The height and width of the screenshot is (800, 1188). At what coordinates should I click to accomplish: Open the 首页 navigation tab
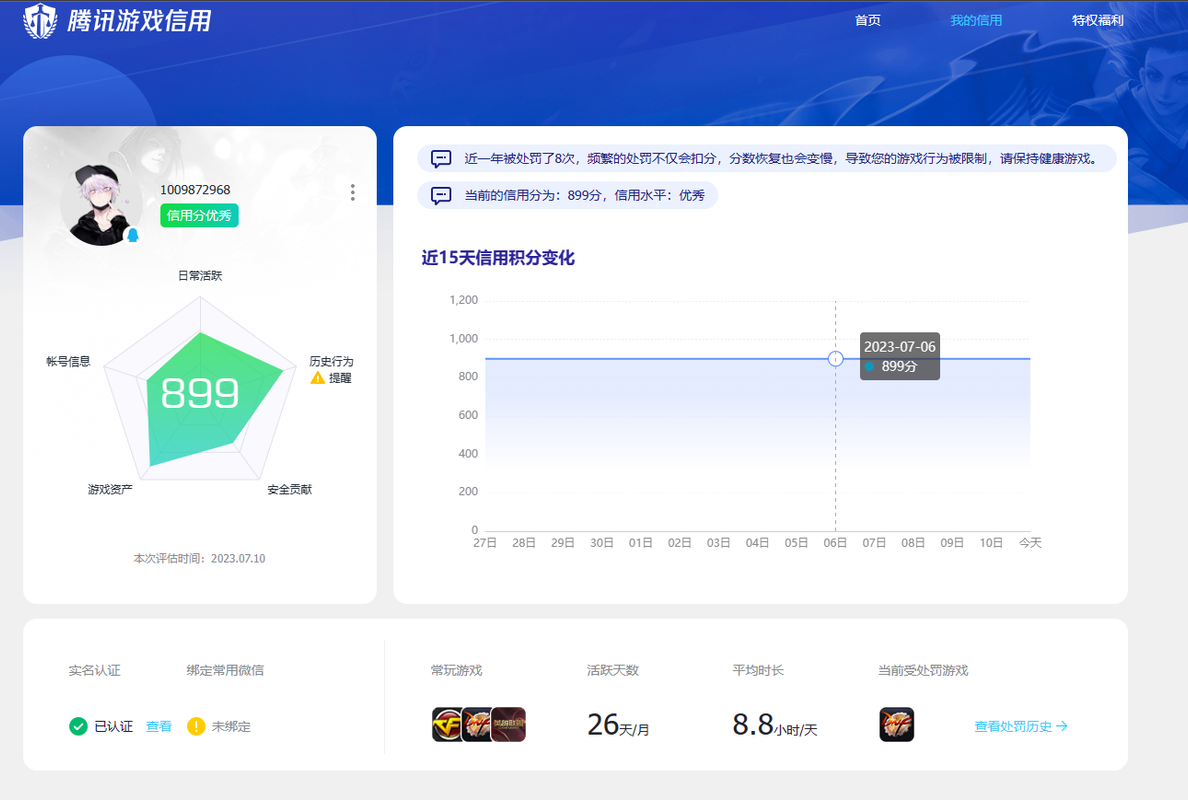coord(868,20)
